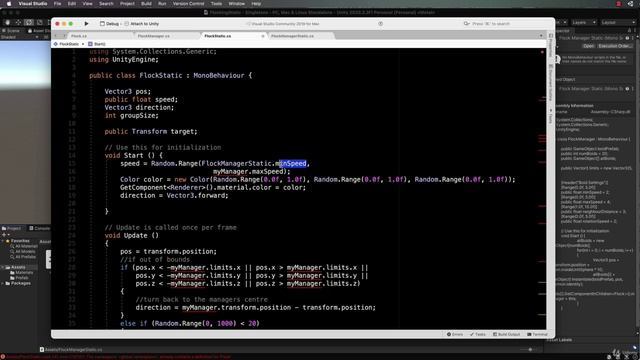Open the Build Output pad
The height and width of the screenshot is (360, 640).
(507, 334)
